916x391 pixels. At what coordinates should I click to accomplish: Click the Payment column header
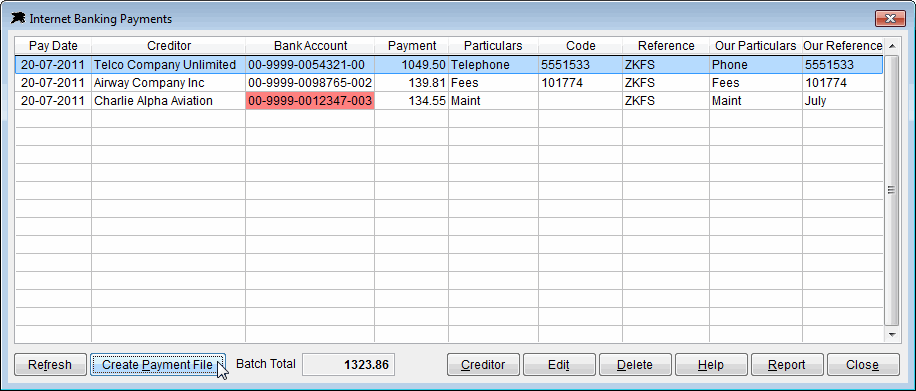click(412, 46)
